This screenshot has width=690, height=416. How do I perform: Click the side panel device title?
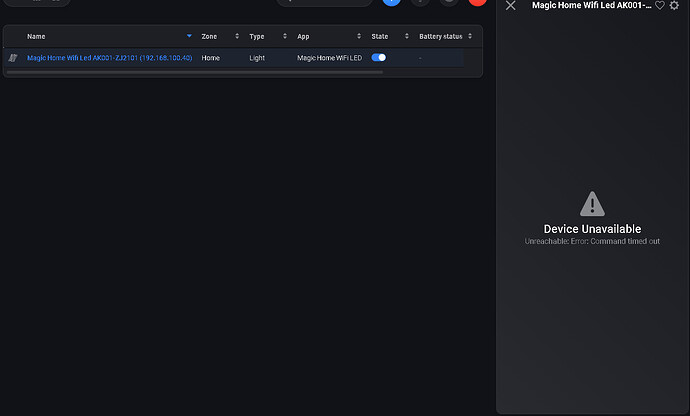coord(591,5)
